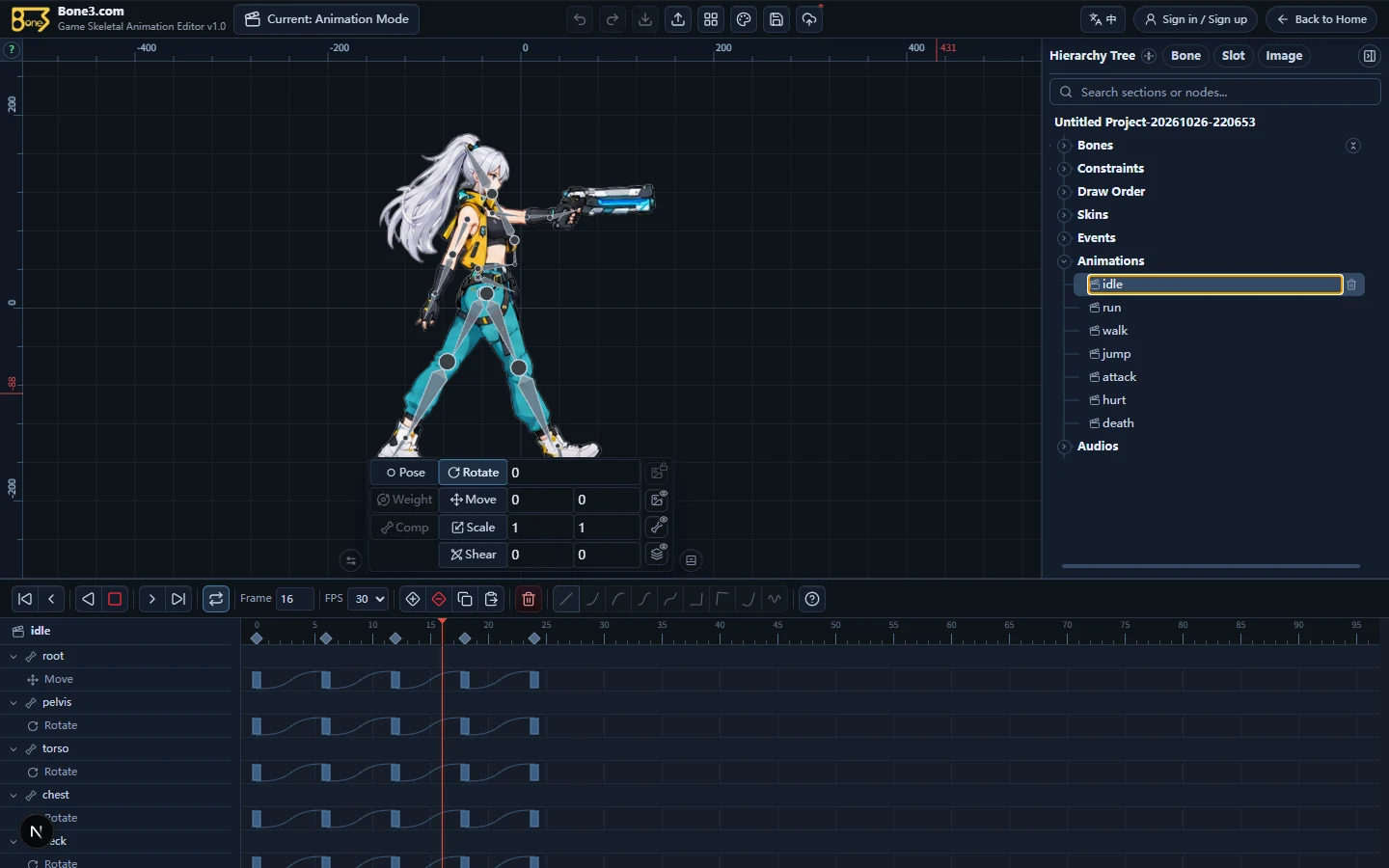Add a keyframe with the diamond plus icon
The width and height of the screenshot is (1389, 868).
[413, 599]
